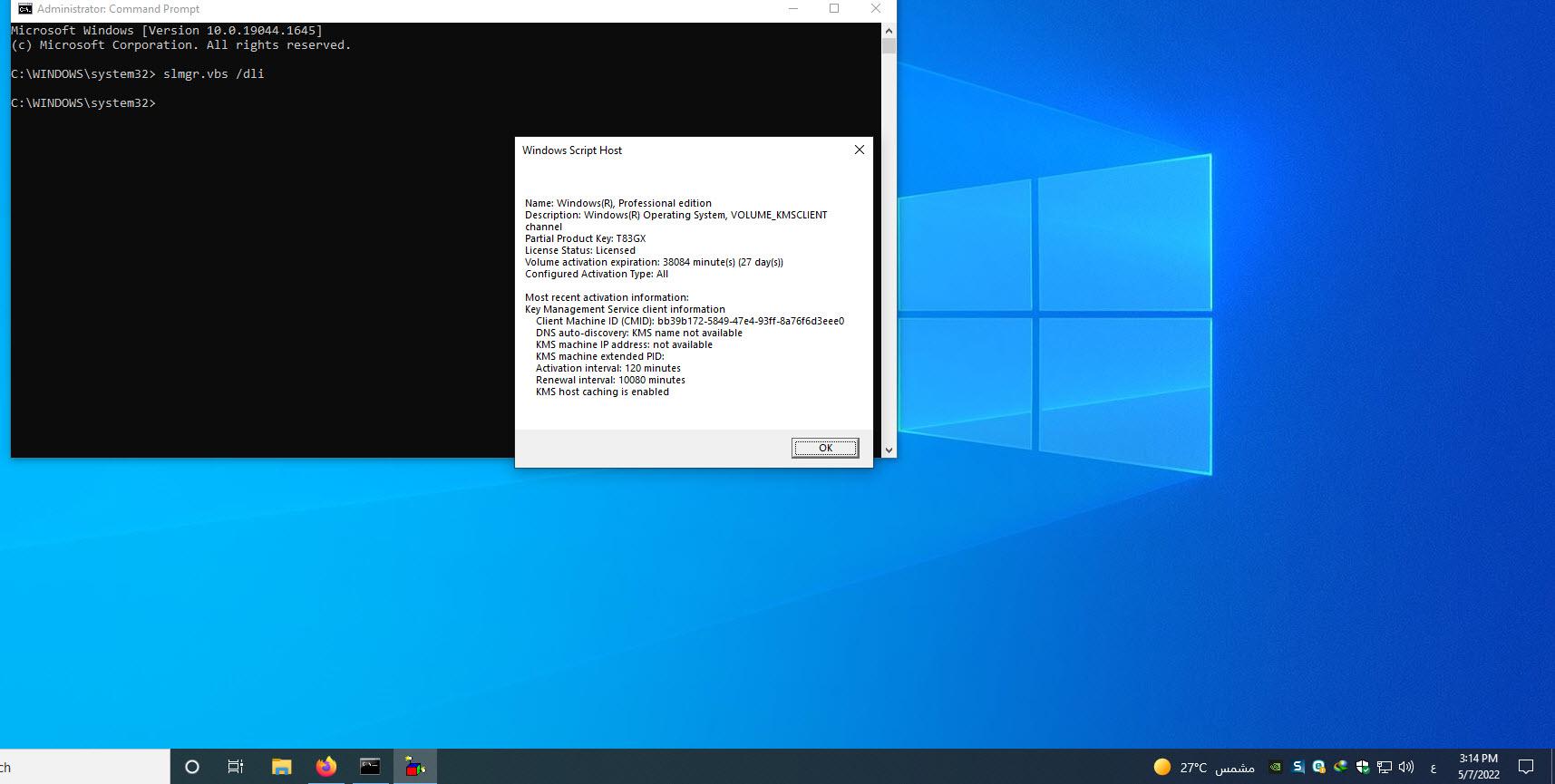
Task: Click the Client Machine ID (CMID) line
Action: [x=690, y=321]
